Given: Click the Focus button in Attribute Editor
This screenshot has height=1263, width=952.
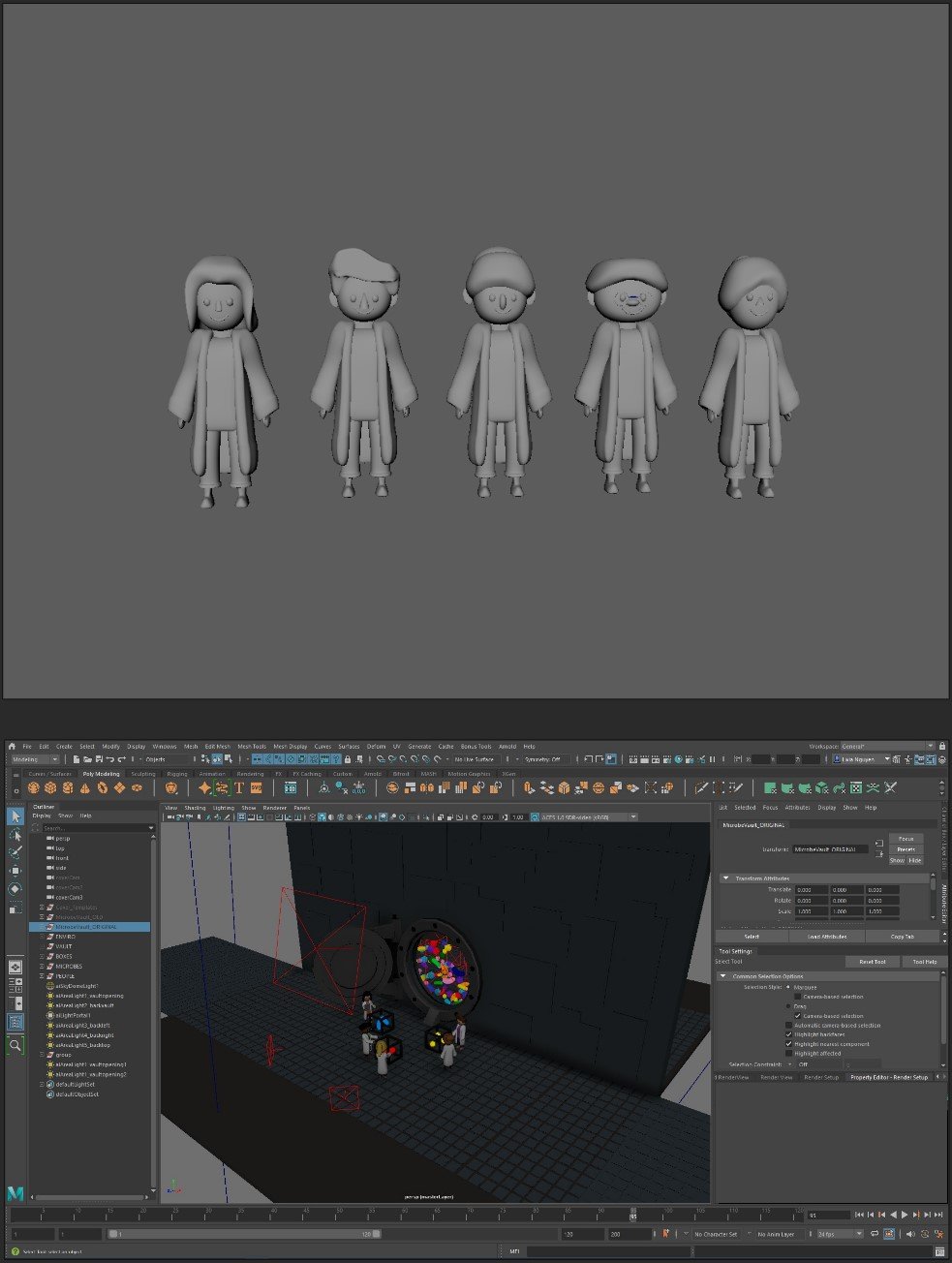Looking at the screenshot, I should click(906, 839).
